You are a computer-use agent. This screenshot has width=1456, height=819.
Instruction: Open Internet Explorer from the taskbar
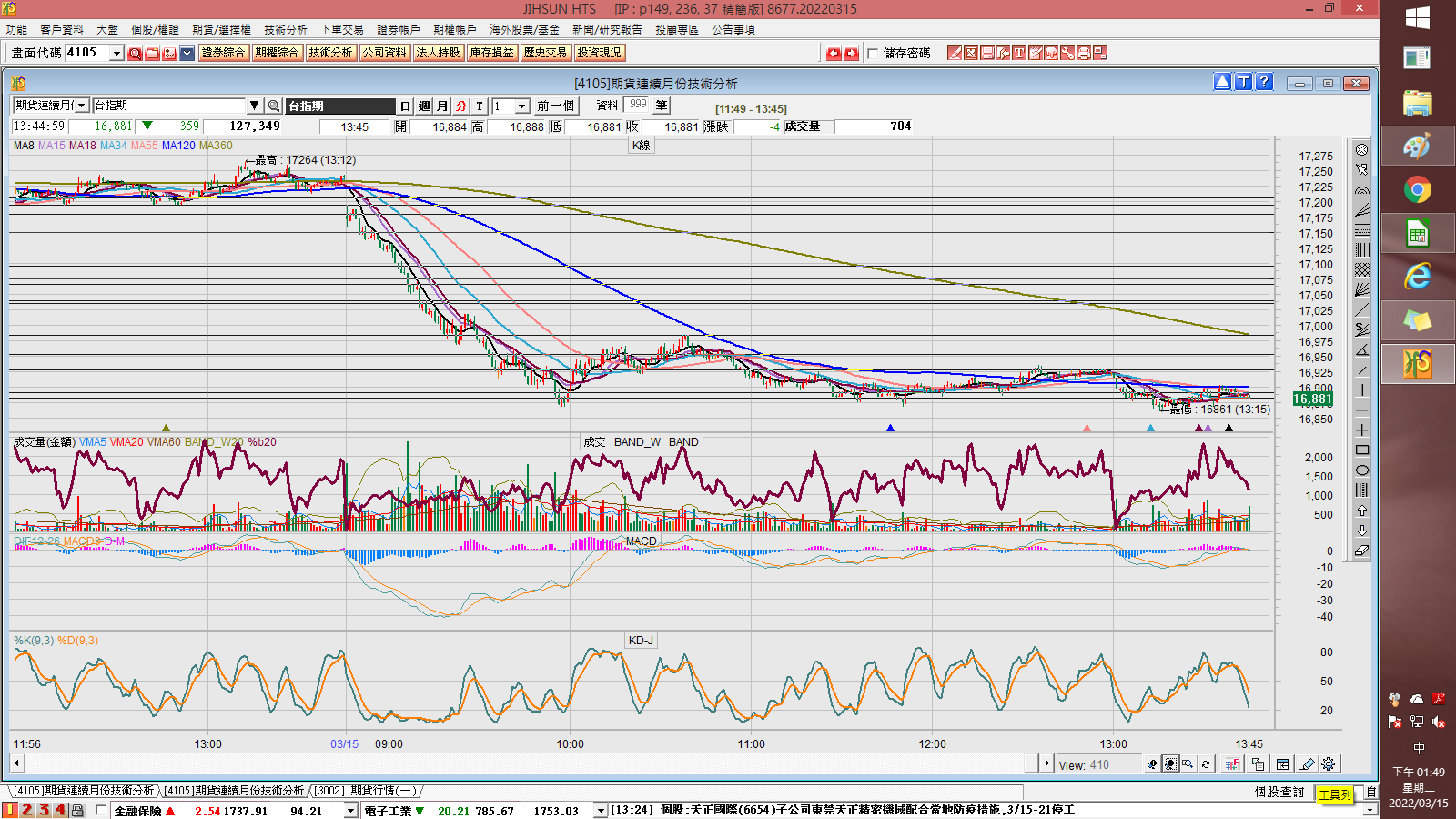pyautogui.click(x=1417, y=276)
